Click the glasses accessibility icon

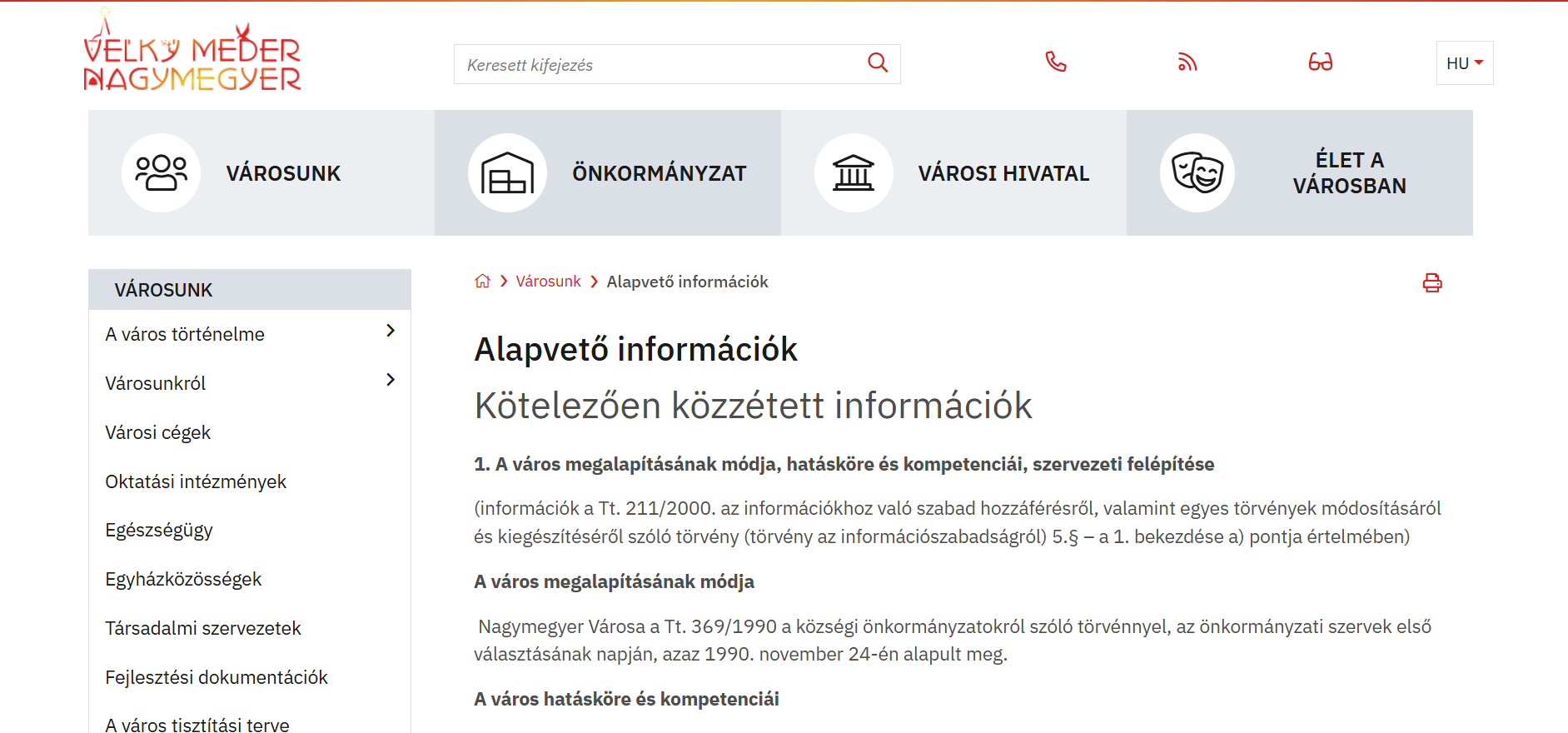[x=1320, y=62]
